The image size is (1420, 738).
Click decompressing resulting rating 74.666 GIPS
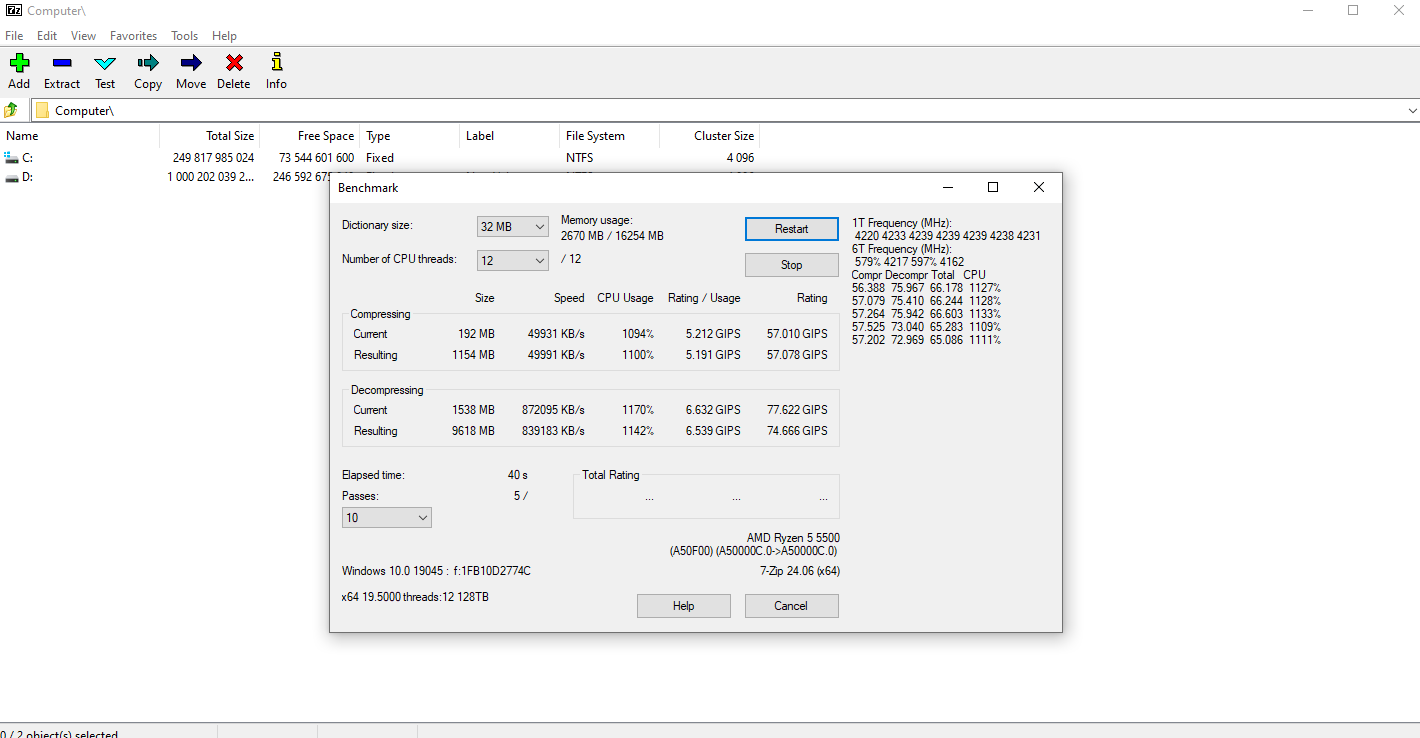pos(797,431)
